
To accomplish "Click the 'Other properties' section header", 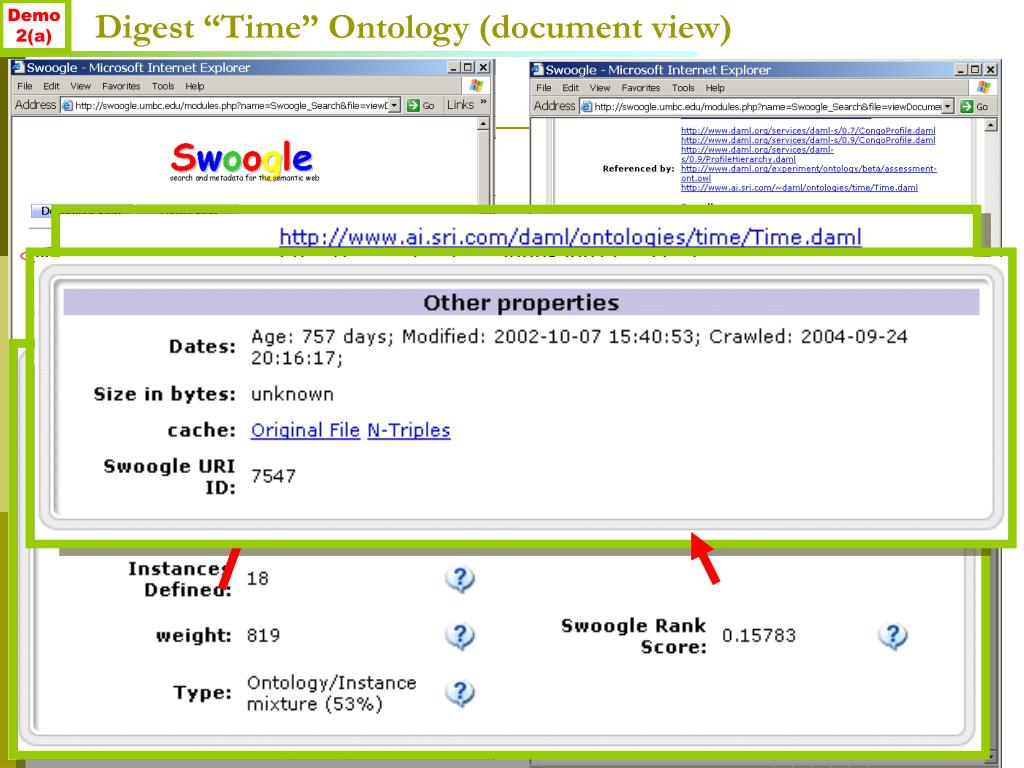I will (520, 302).
